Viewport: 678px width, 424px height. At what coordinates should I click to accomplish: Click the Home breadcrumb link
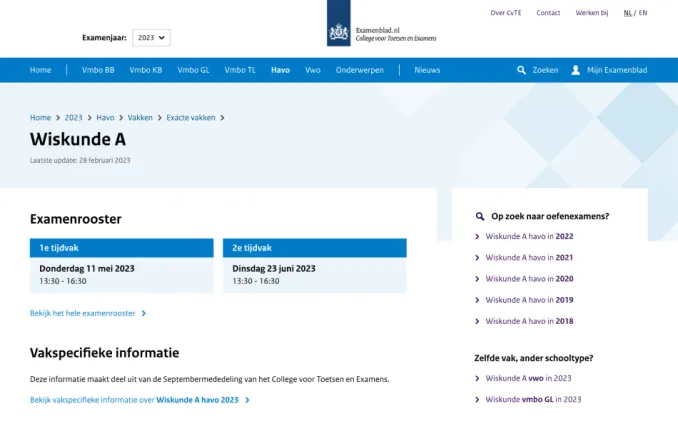coord(40,117)
